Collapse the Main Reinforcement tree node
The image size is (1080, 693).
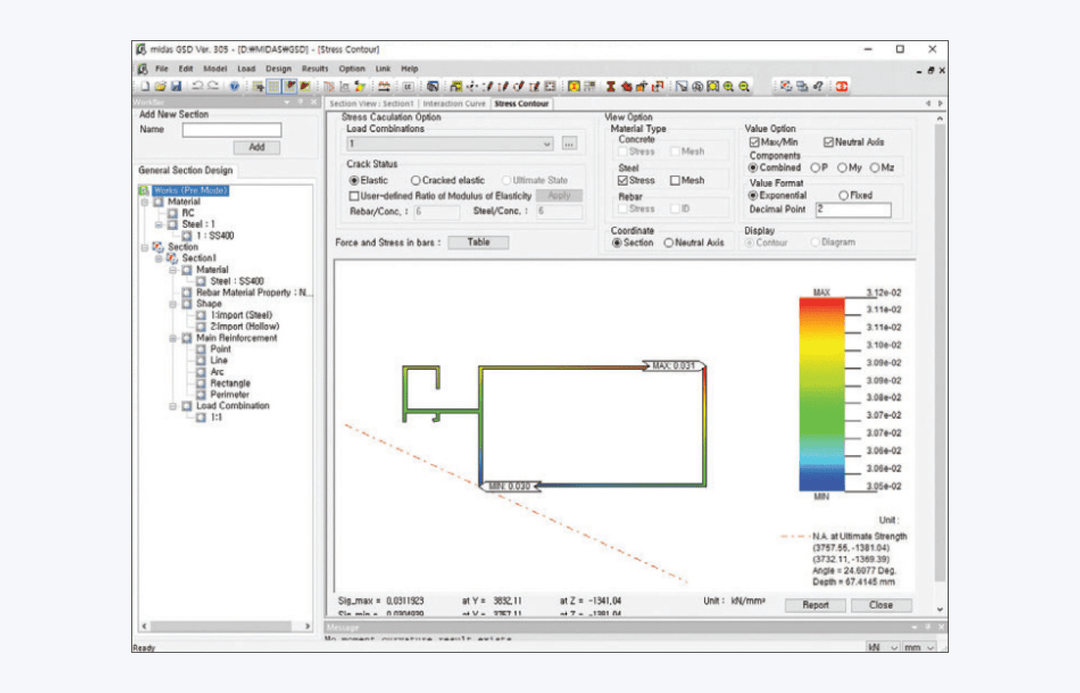click(173, 338)
